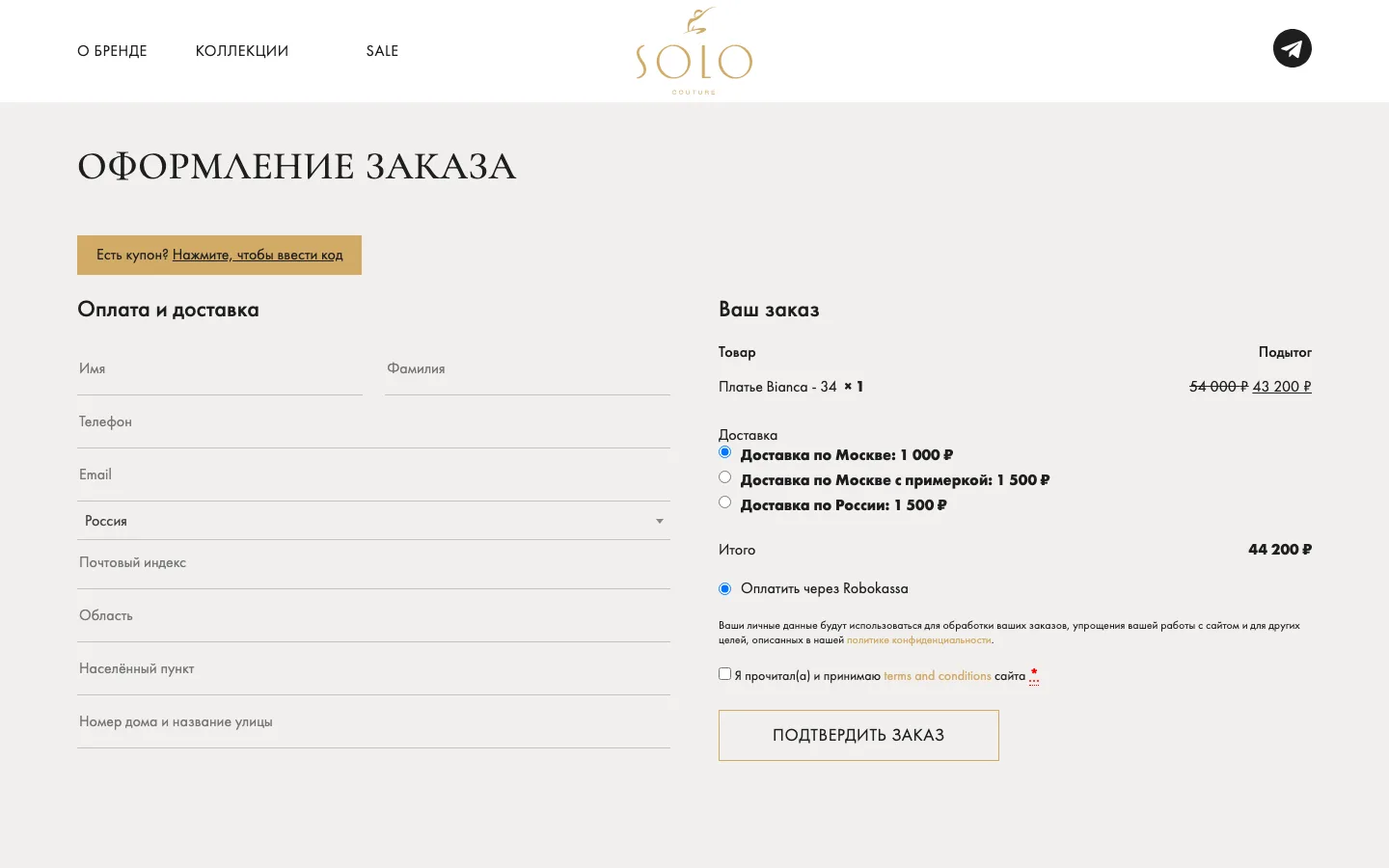This screenshot has width=1389, height=868.
Task: Click the Email field
Action: [373, 475]
